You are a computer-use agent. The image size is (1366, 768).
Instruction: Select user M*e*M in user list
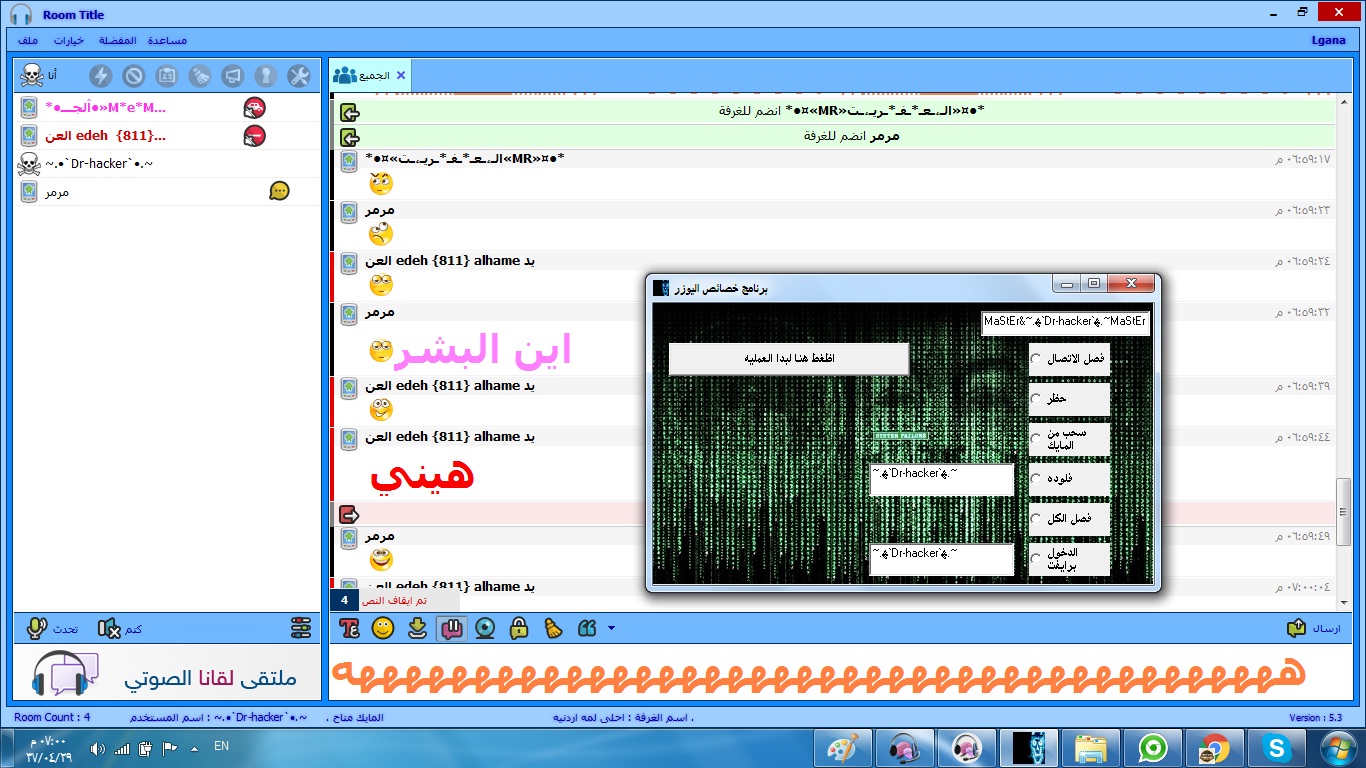168,108
